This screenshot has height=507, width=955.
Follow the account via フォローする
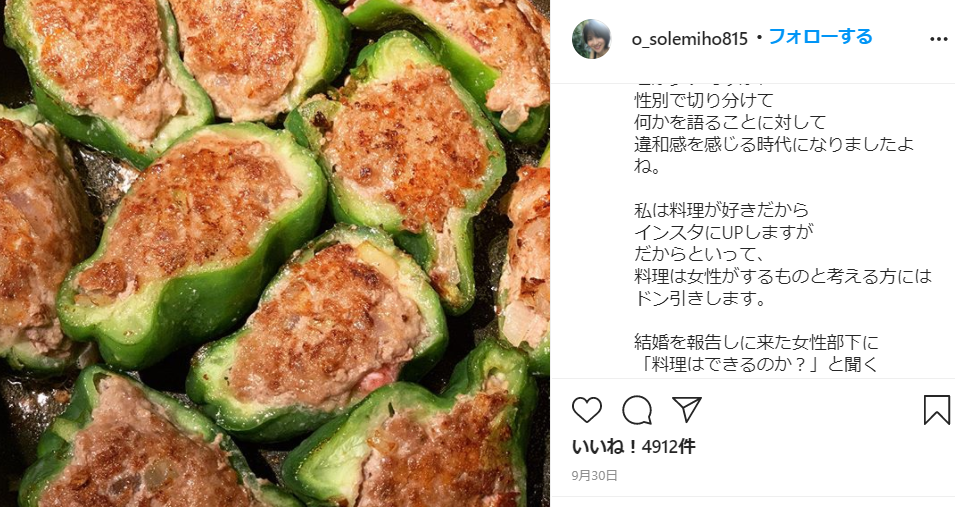click(820, 37)
